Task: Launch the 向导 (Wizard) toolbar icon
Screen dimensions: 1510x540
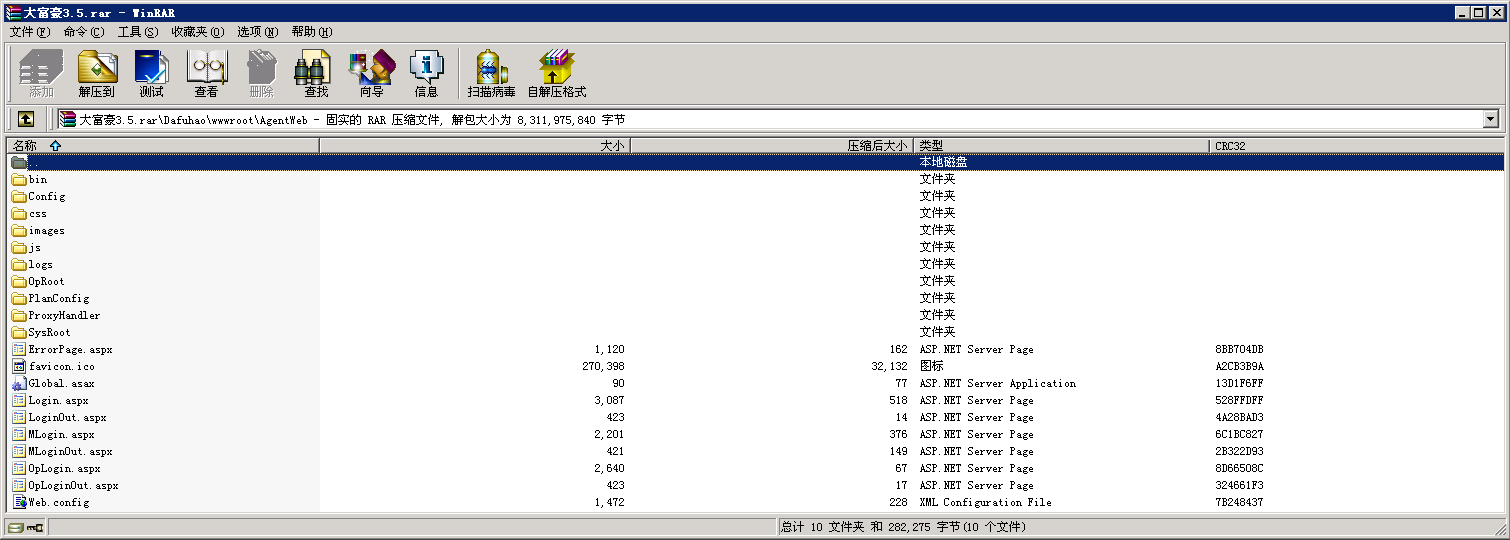Action: tap(371, 74)
